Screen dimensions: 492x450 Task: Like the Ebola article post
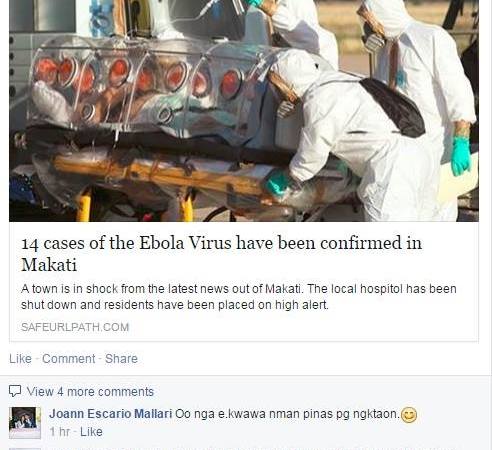click(20, 359)
